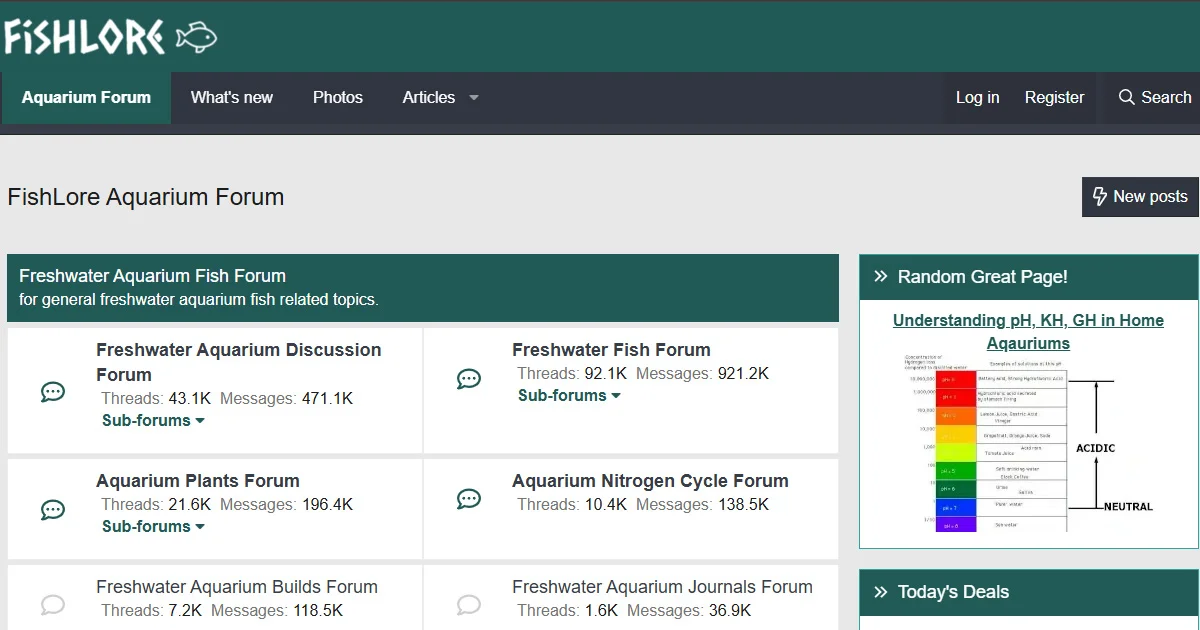Screen dimensions: 1200x630
Task: Open the Freshwater Aquarium Discussion Forum title
Action: (x=239, y=362)
